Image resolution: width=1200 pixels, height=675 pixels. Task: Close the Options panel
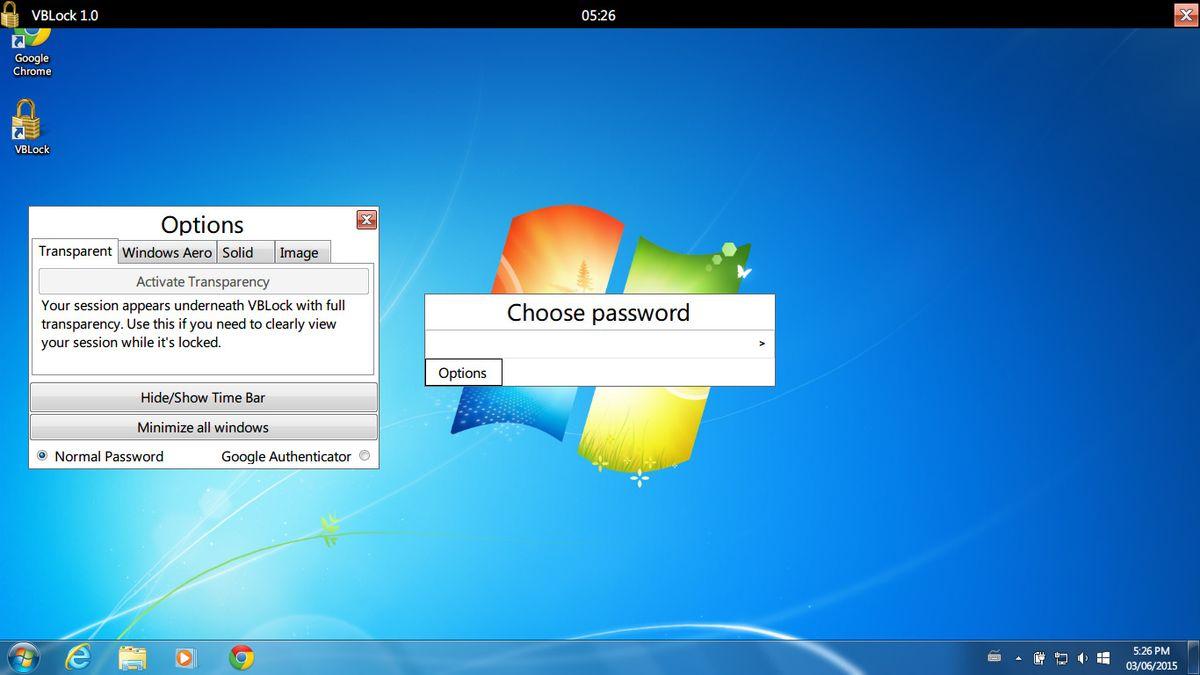(367, 220)
